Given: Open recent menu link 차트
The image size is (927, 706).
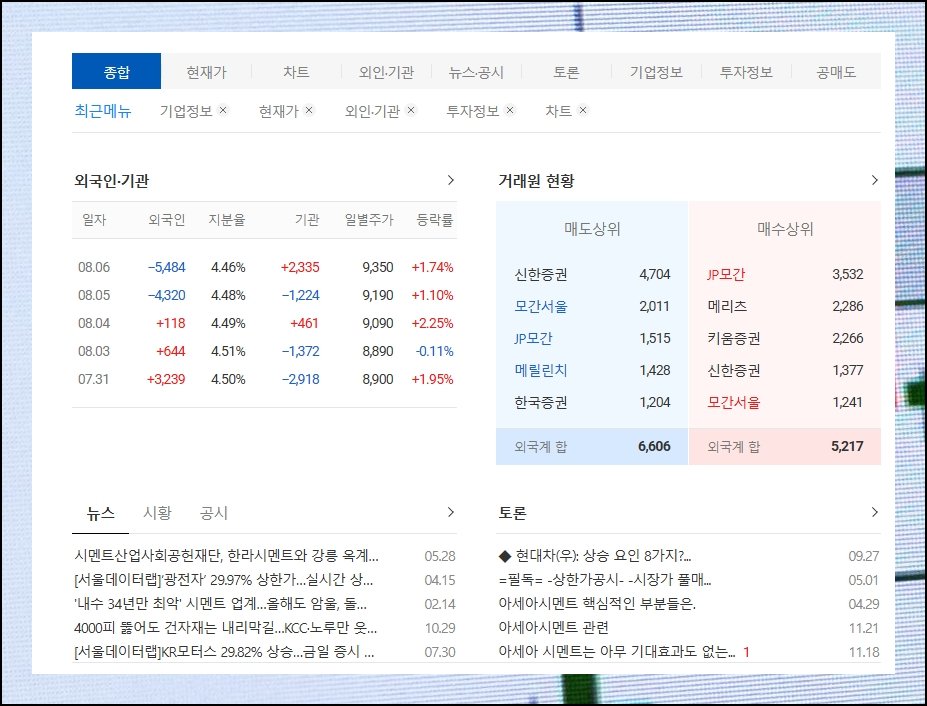Looking at the screenshot, I should (x=558, y=111).
